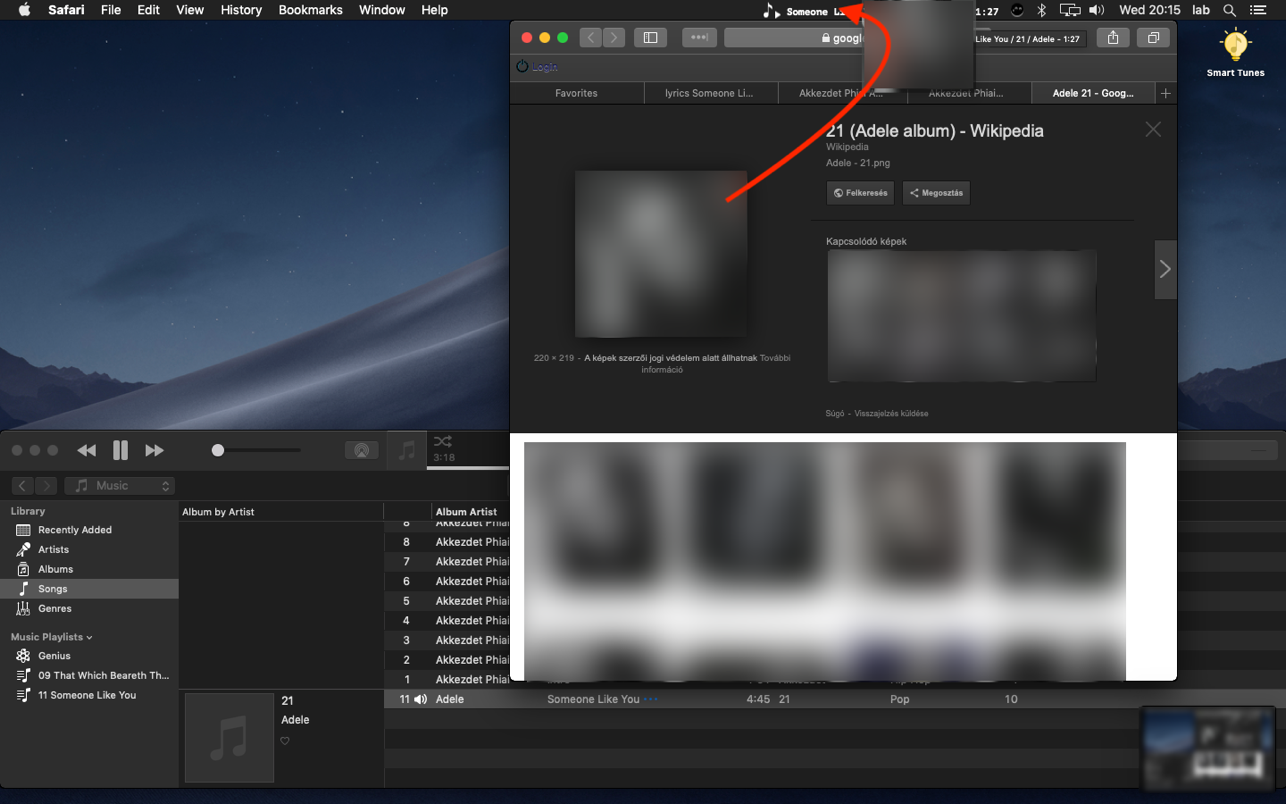1286x804 pixels.
Task: Click Safari share button
Action: (1113, 38)
